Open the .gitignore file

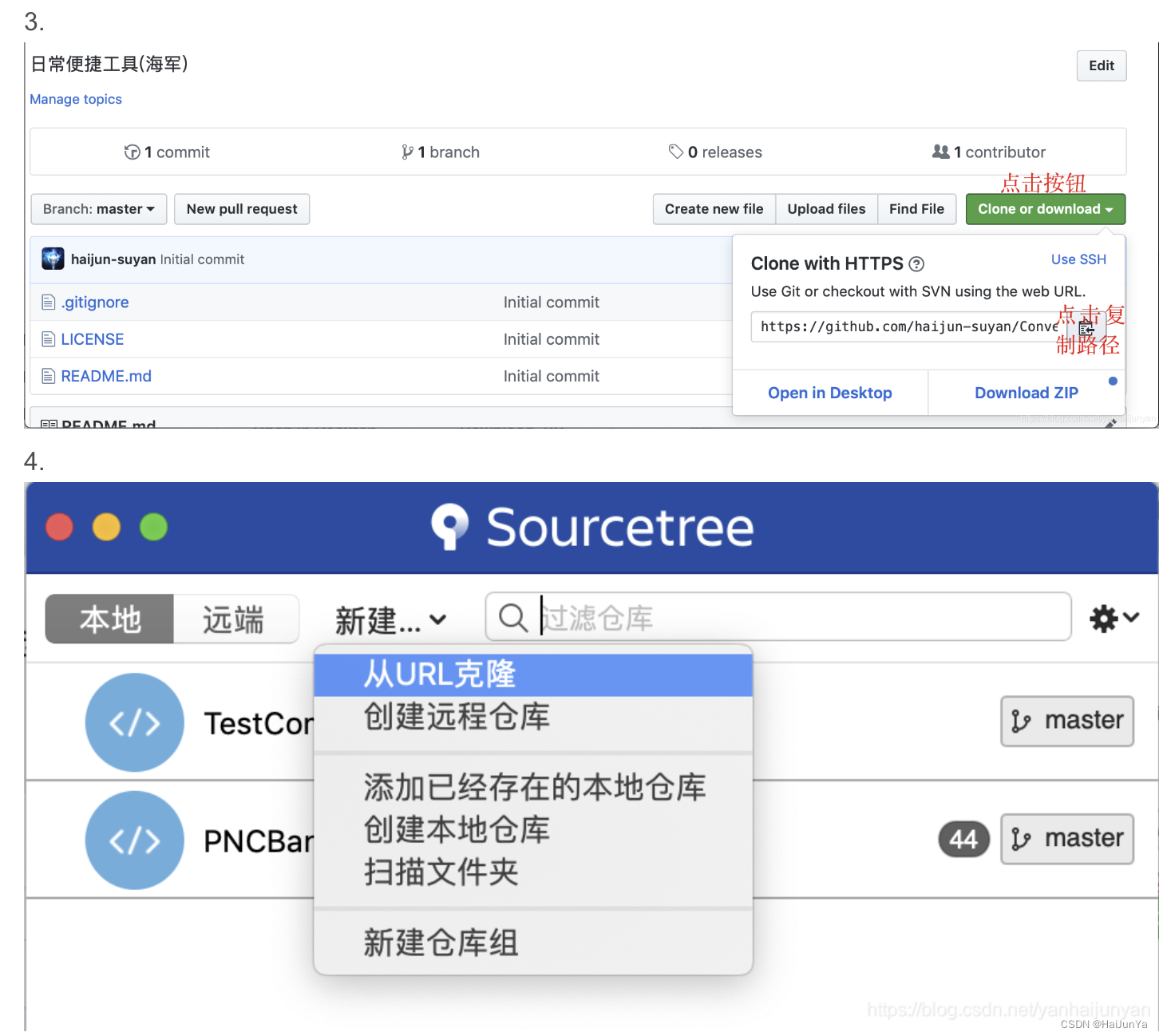pos(95,302)
